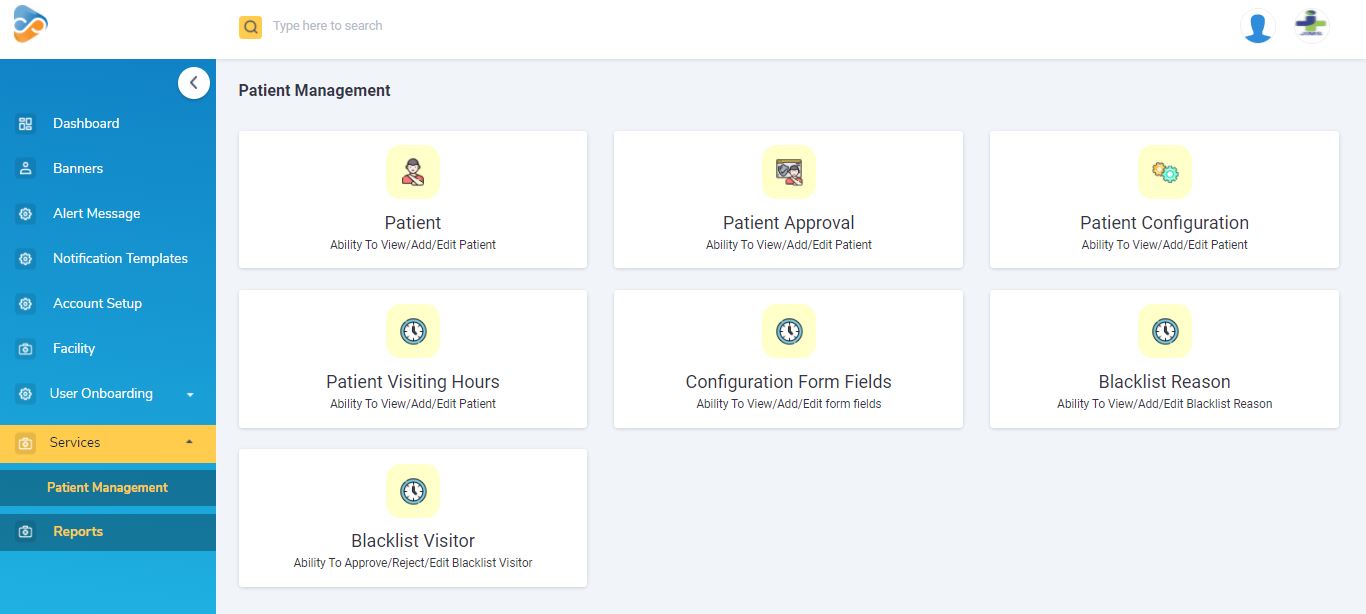The image size is (1366, 614).
Task: Open Notification Templates menu item
Action: [120, 259]
